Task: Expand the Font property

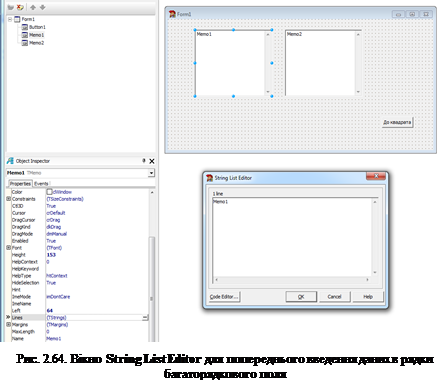Action: tap(9, 248)
